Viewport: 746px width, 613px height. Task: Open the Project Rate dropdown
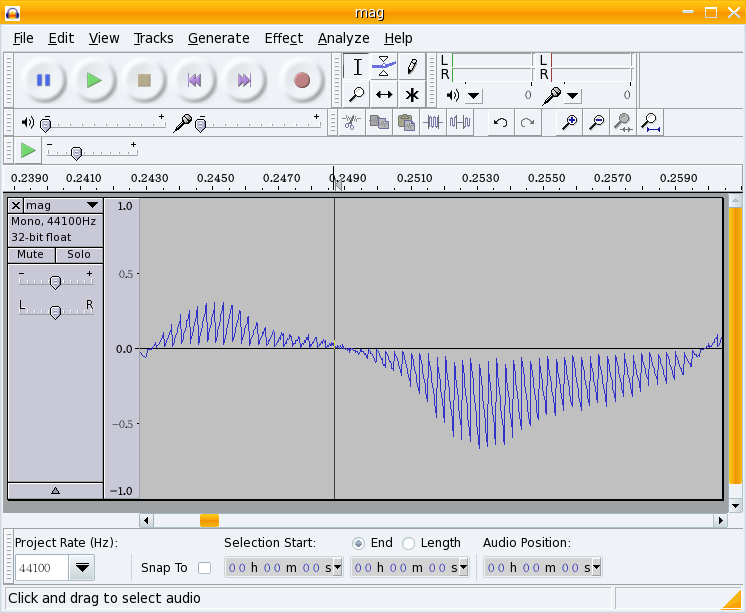tap(82, 568)
